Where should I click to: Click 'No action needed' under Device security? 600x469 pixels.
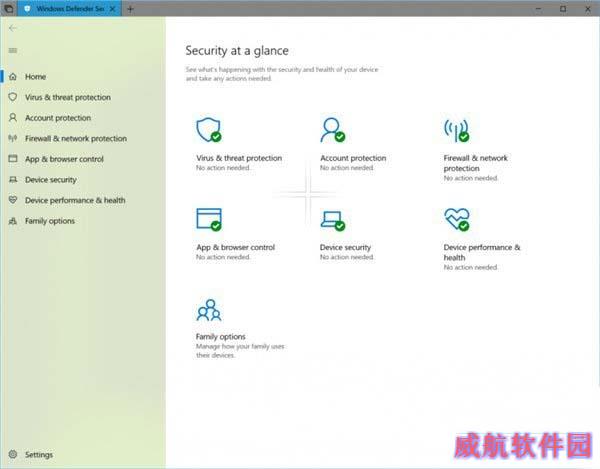click(347, 257)
